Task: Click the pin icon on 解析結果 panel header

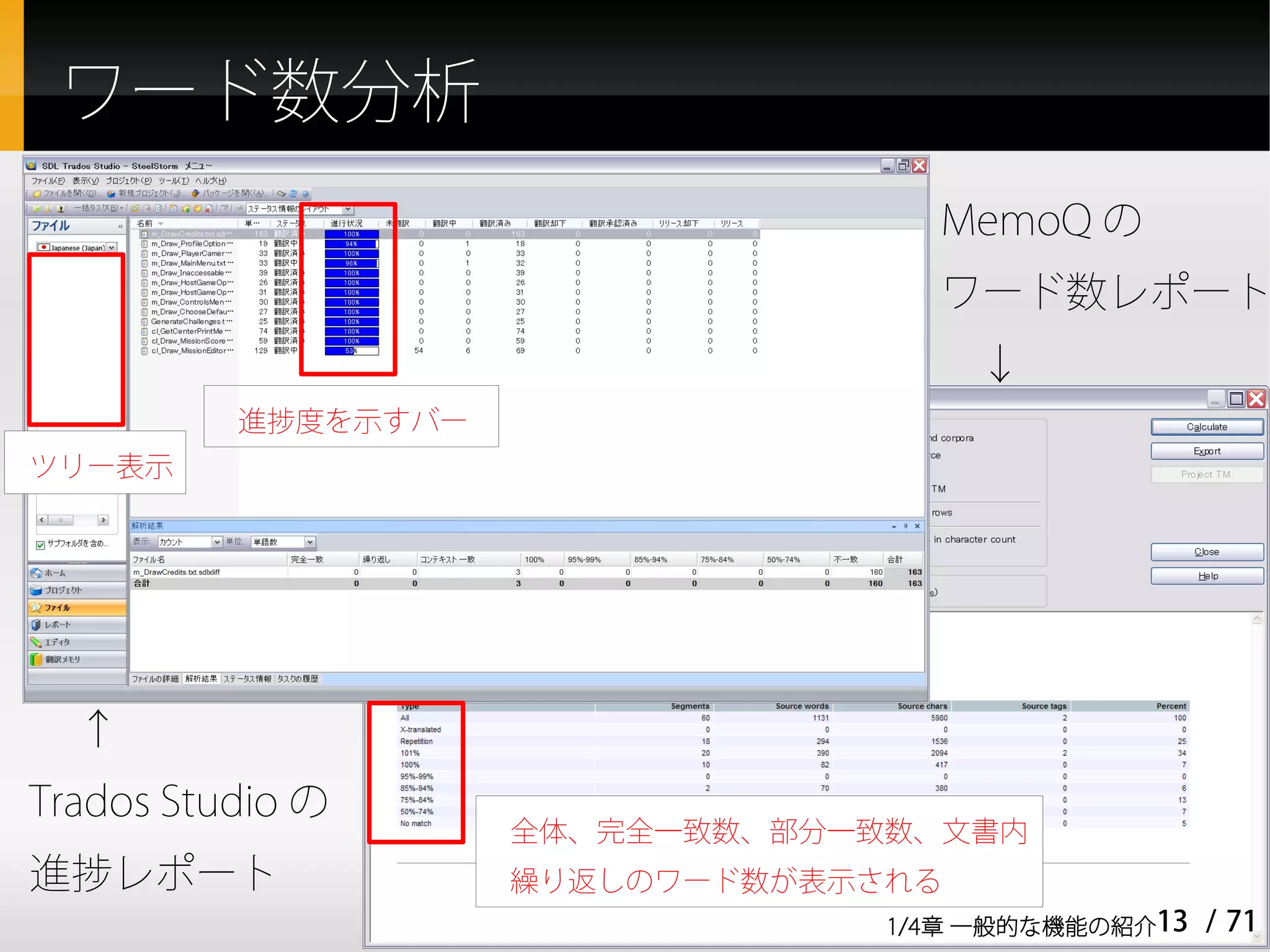Action: click(905, 526)
